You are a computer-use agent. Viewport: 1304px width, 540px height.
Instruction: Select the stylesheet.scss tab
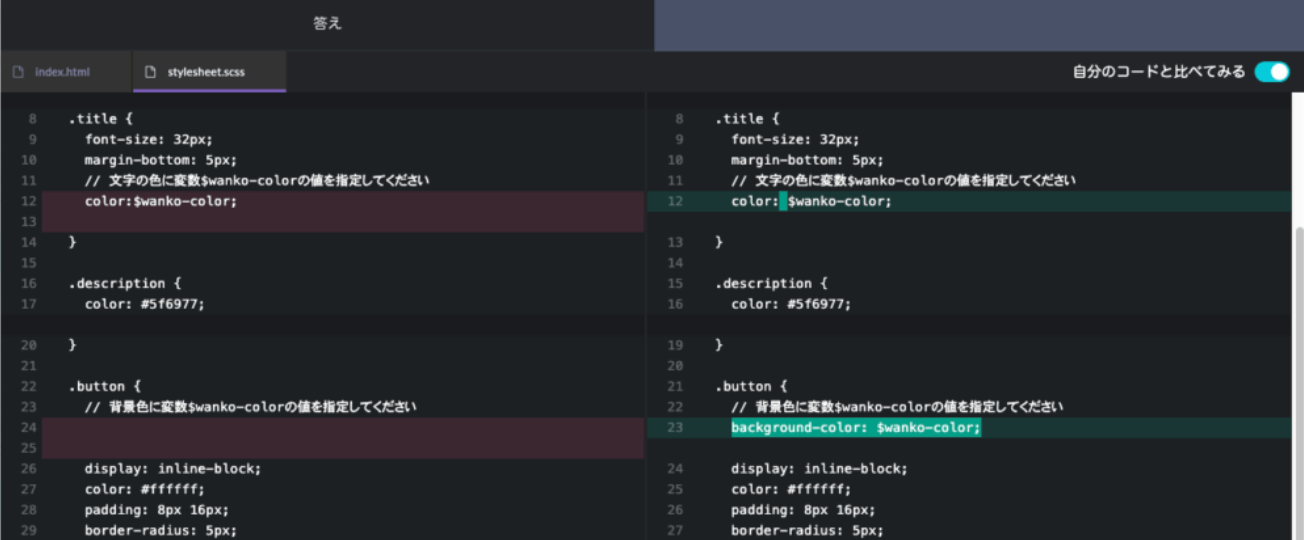click(209, 72)
